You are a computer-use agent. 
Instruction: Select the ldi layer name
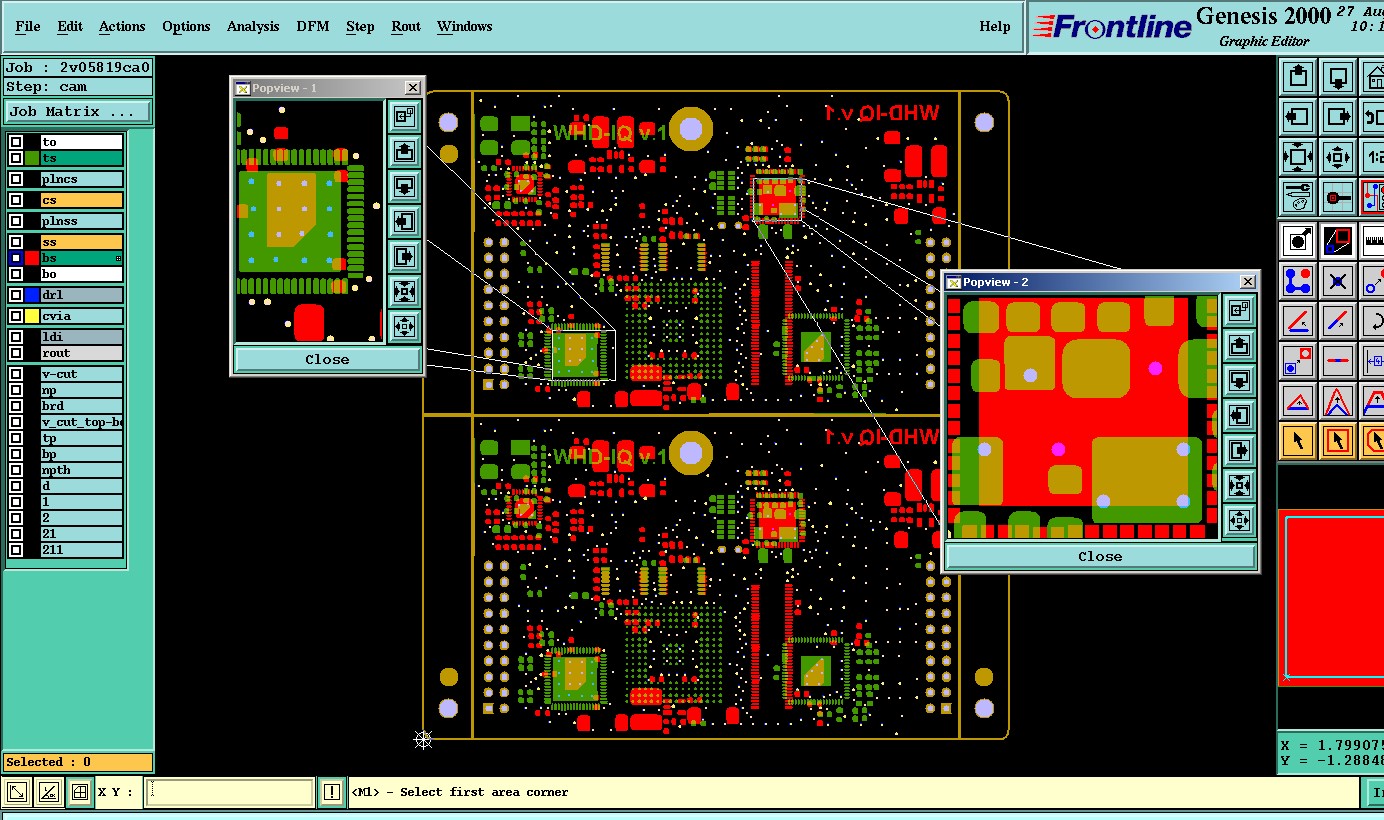(82, 337)
